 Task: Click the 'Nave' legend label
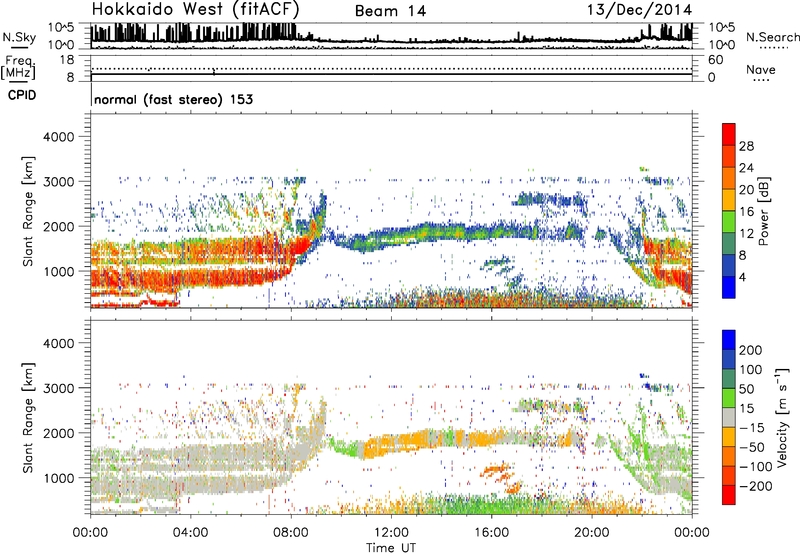point(761,69)
